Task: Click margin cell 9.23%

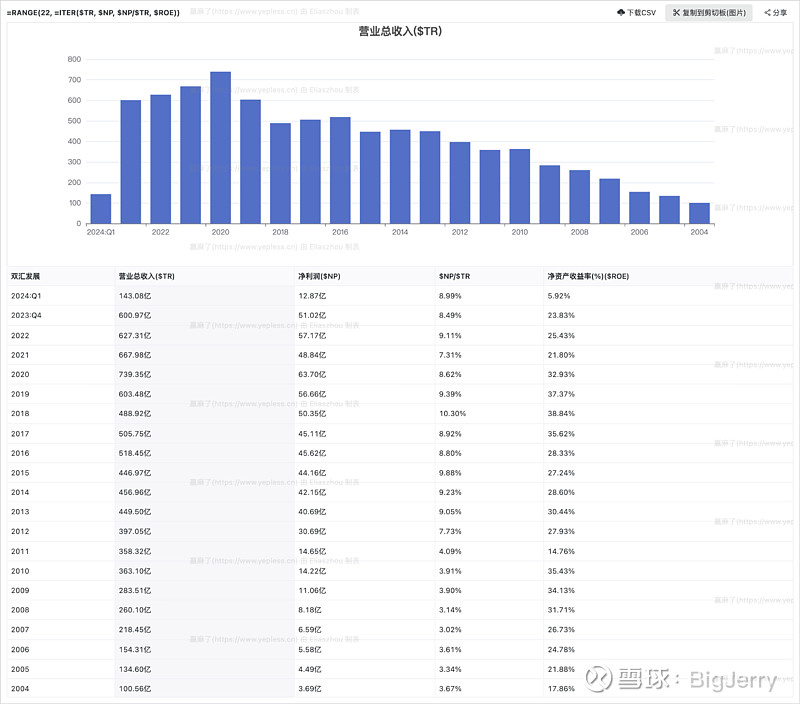Action: (450, 492)
